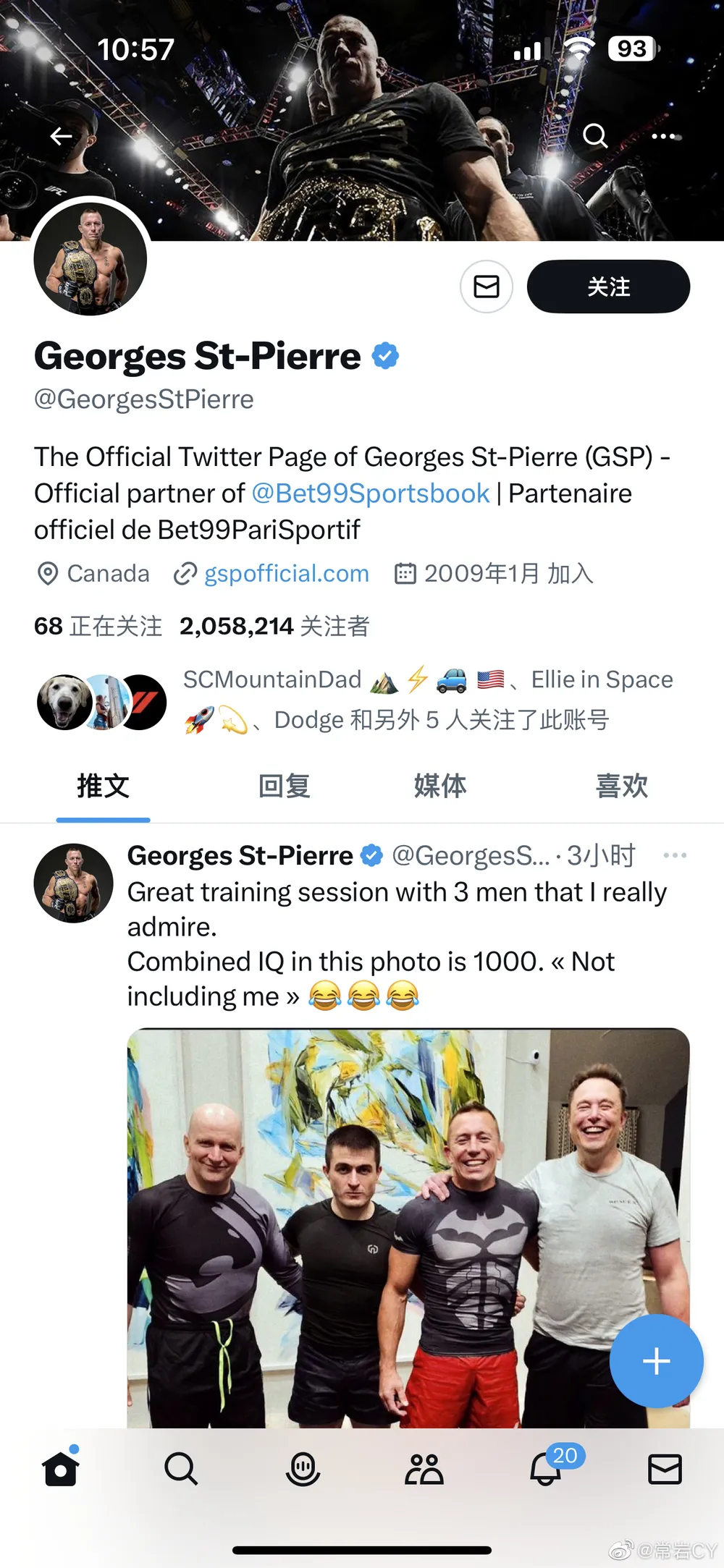The width and height of the screenshot is (724, 1568).
Task: Tap the envelope message button on profile
Action: tap(487, 287)
